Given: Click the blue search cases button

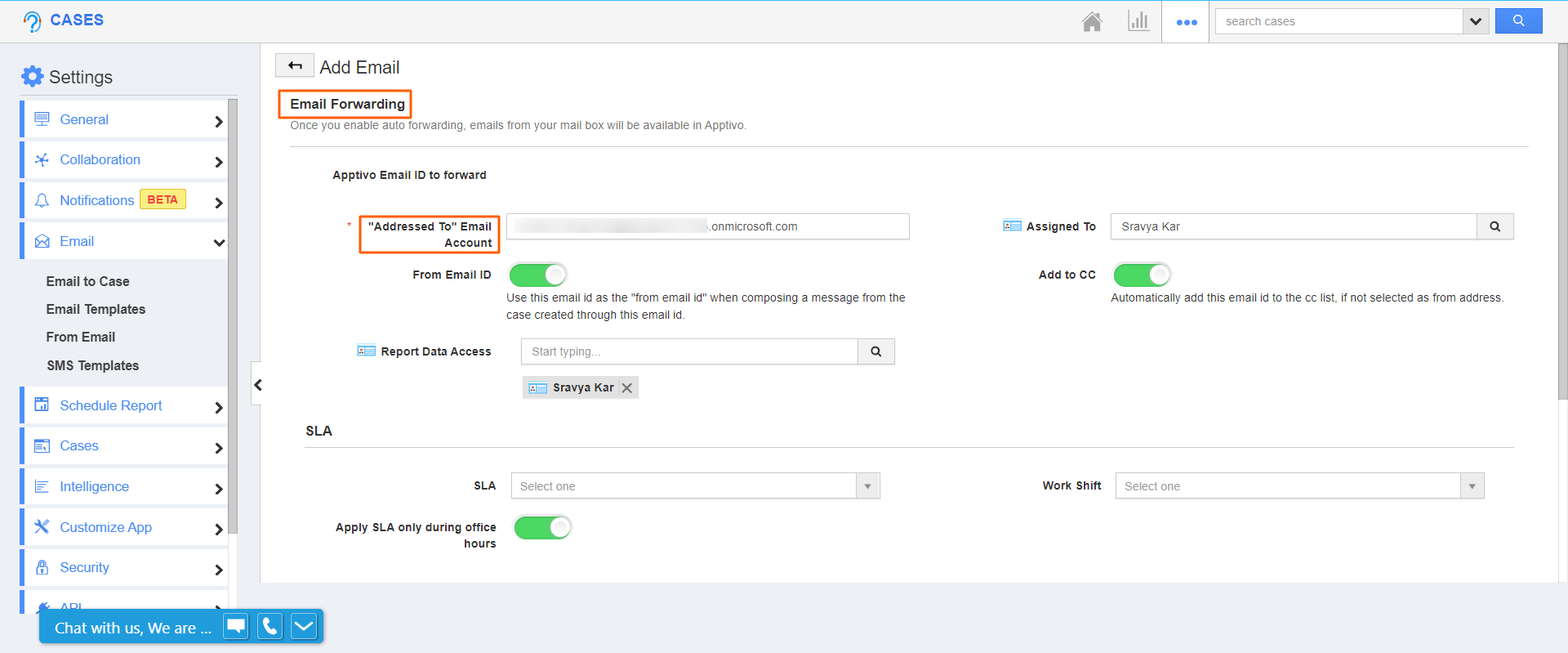Looking at the screenshot, I should click(x=1518, y=21).
